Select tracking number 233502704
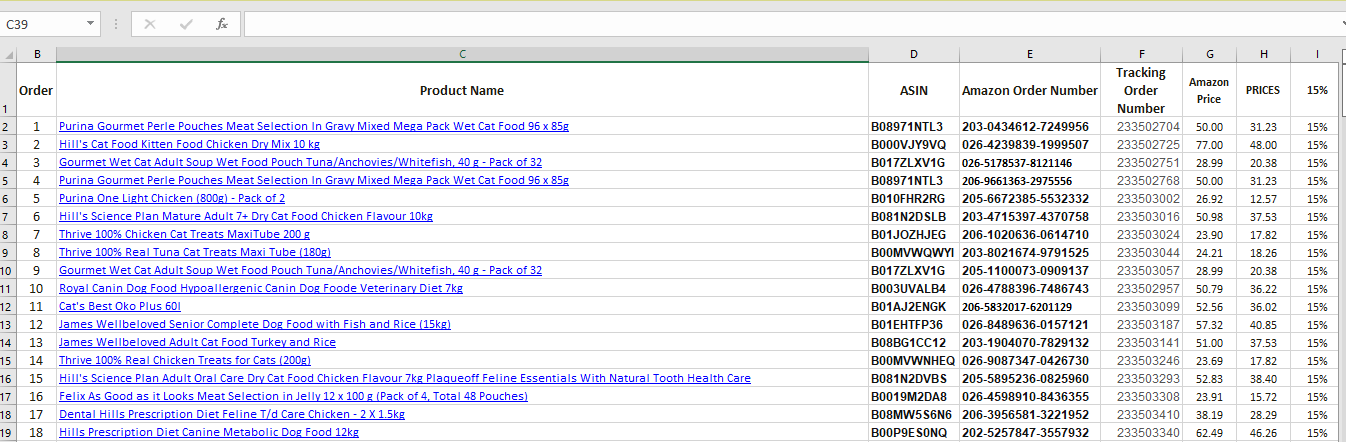This screenshot has height=442, width=1346. click(x=1141, y=126)
